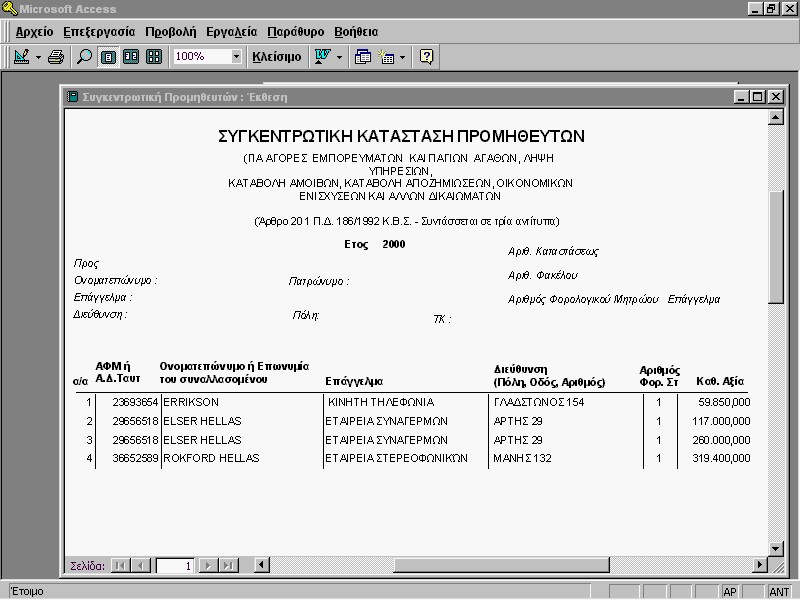Click the report title ΣΥΓΚΕΝΤΡΩΤΙΚΗ ΚΑΤΑΣΤΑΣΗ ΠΡΟΜΗΘΕΥΤΩΝ

[401, 136]
